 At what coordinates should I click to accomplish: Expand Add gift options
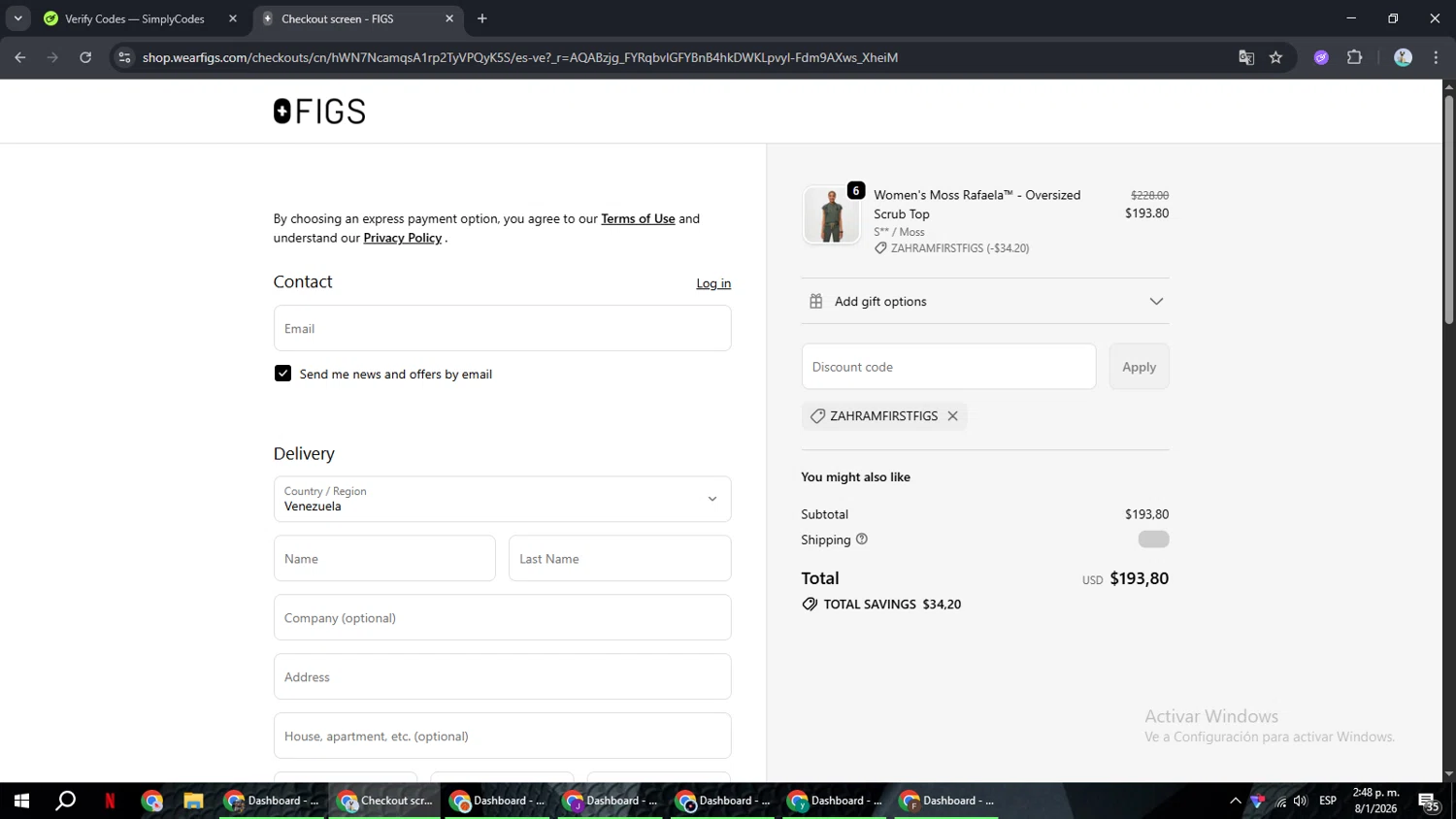tap(985, 301)
